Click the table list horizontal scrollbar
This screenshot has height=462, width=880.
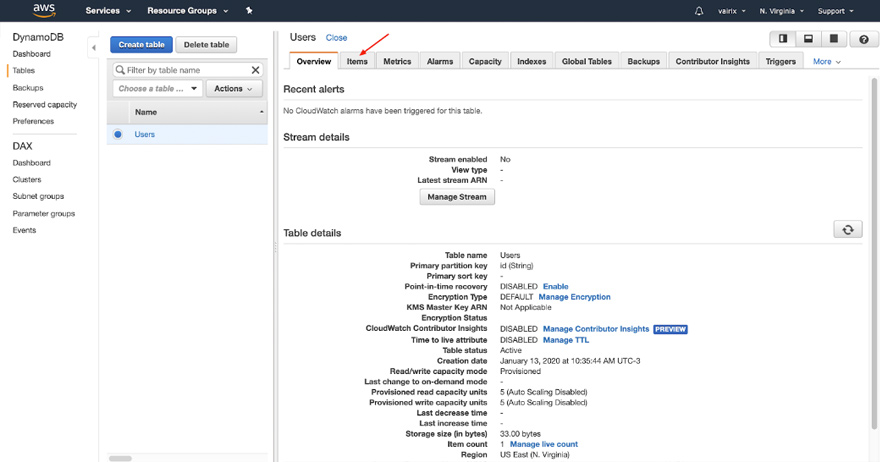coord(120,459)
